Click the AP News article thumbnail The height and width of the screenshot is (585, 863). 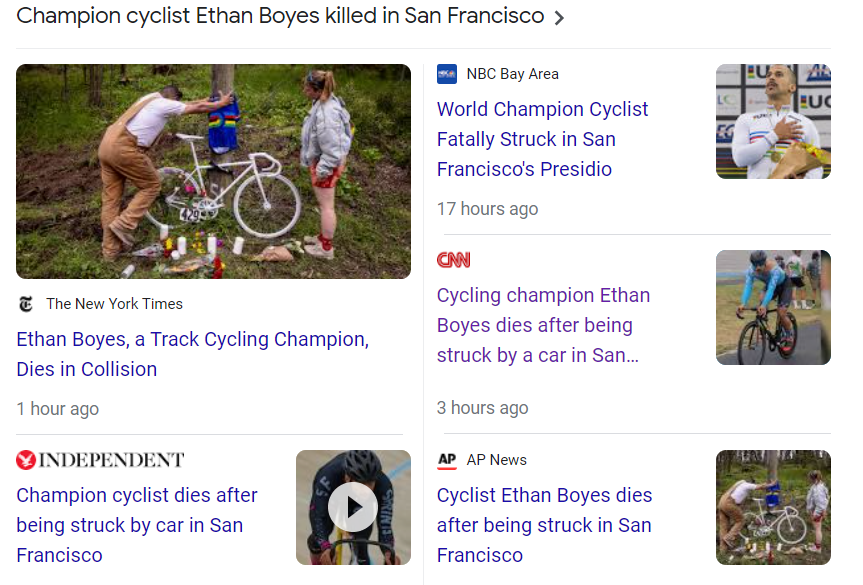click(x=773, y=507)
